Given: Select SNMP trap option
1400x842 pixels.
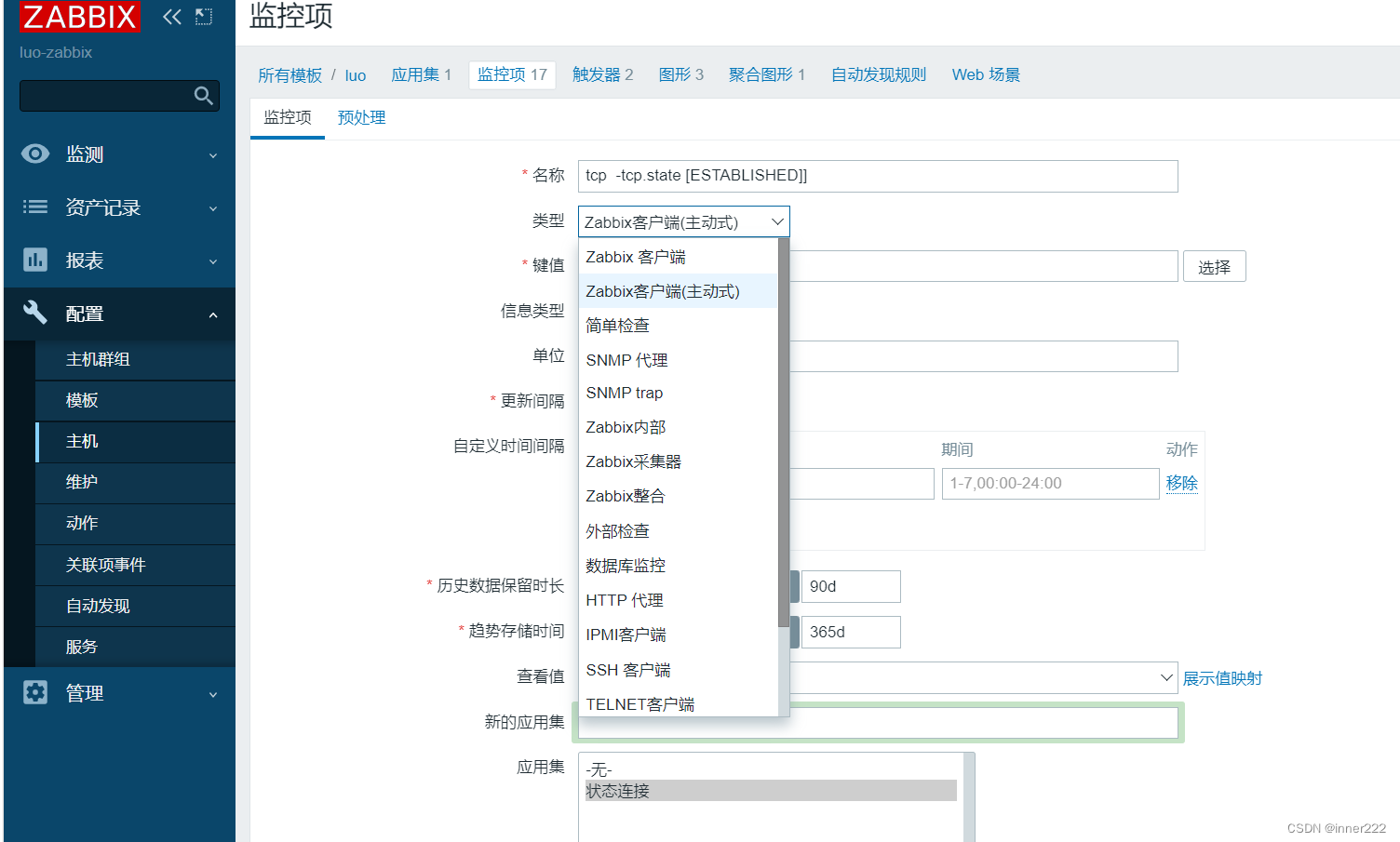Looking at the screenshot, I should click(x=679, y=393).
